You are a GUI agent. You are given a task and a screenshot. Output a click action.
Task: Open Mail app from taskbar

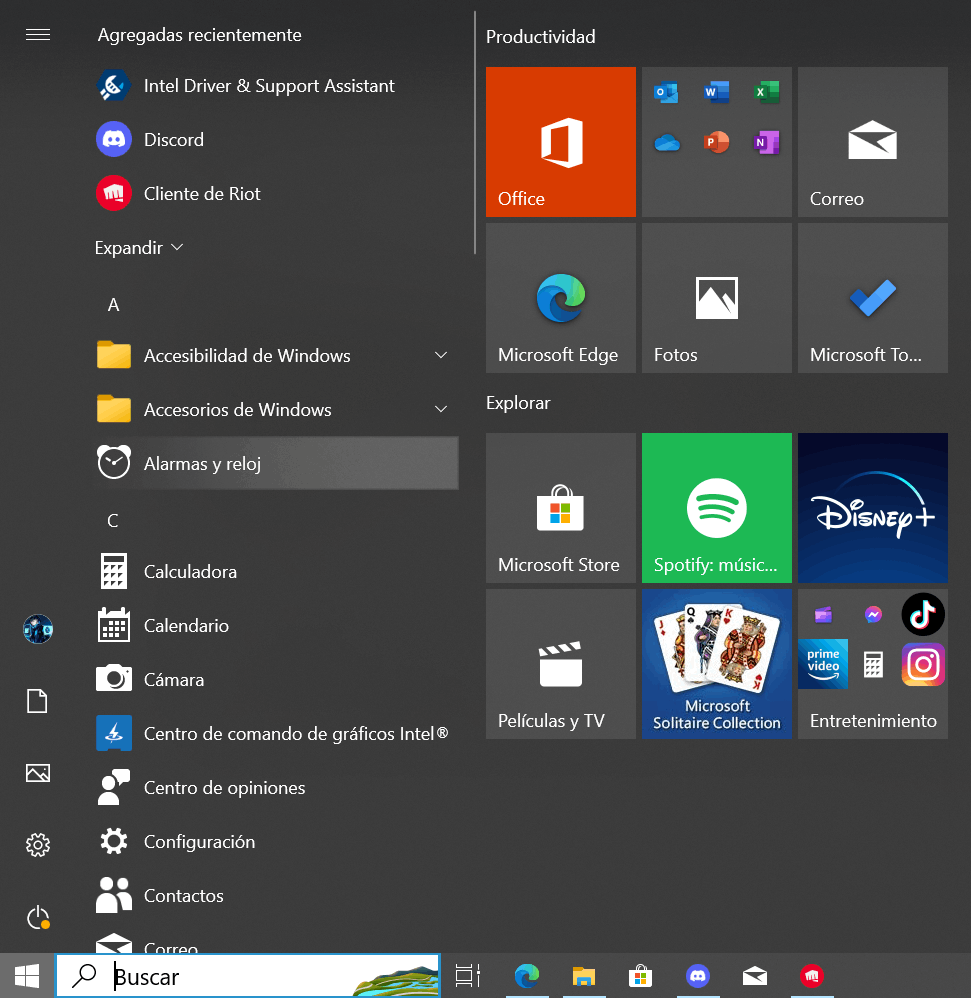coord(755,976)
